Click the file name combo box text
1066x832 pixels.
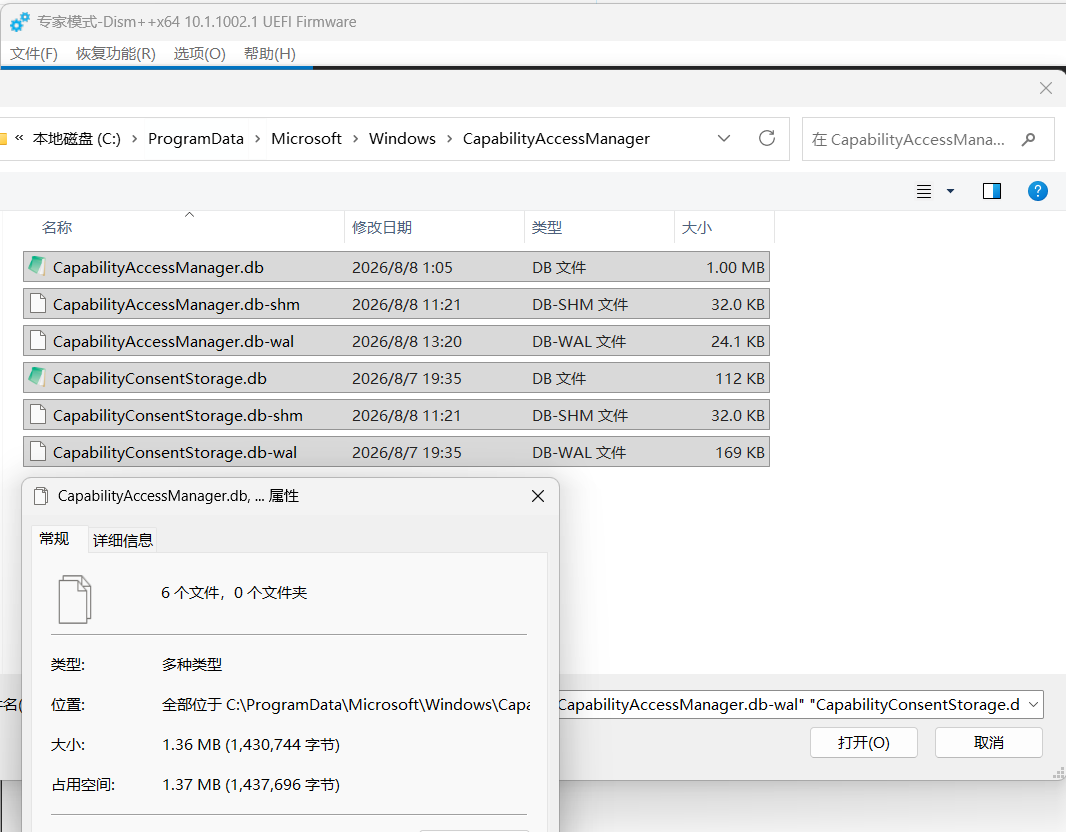789,705
